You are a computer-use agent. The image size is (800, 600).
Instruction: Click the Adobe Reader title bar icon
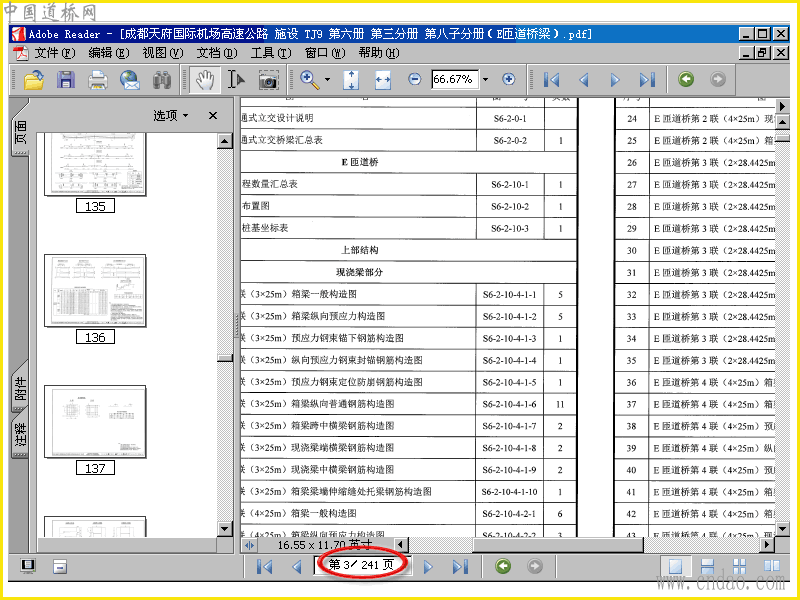point(18,34)
